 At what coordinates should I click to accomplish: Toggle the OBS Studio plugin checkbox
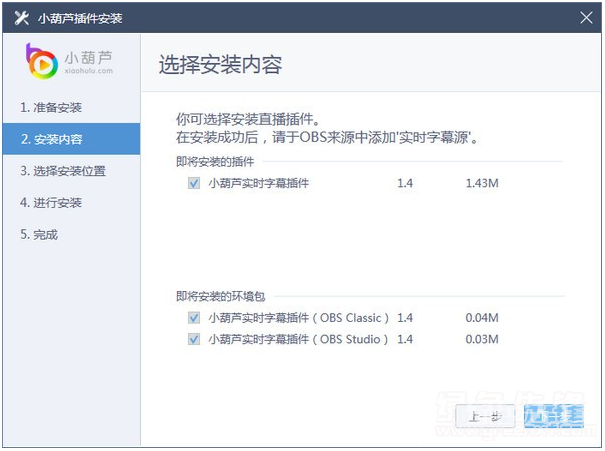pos(194,339)
